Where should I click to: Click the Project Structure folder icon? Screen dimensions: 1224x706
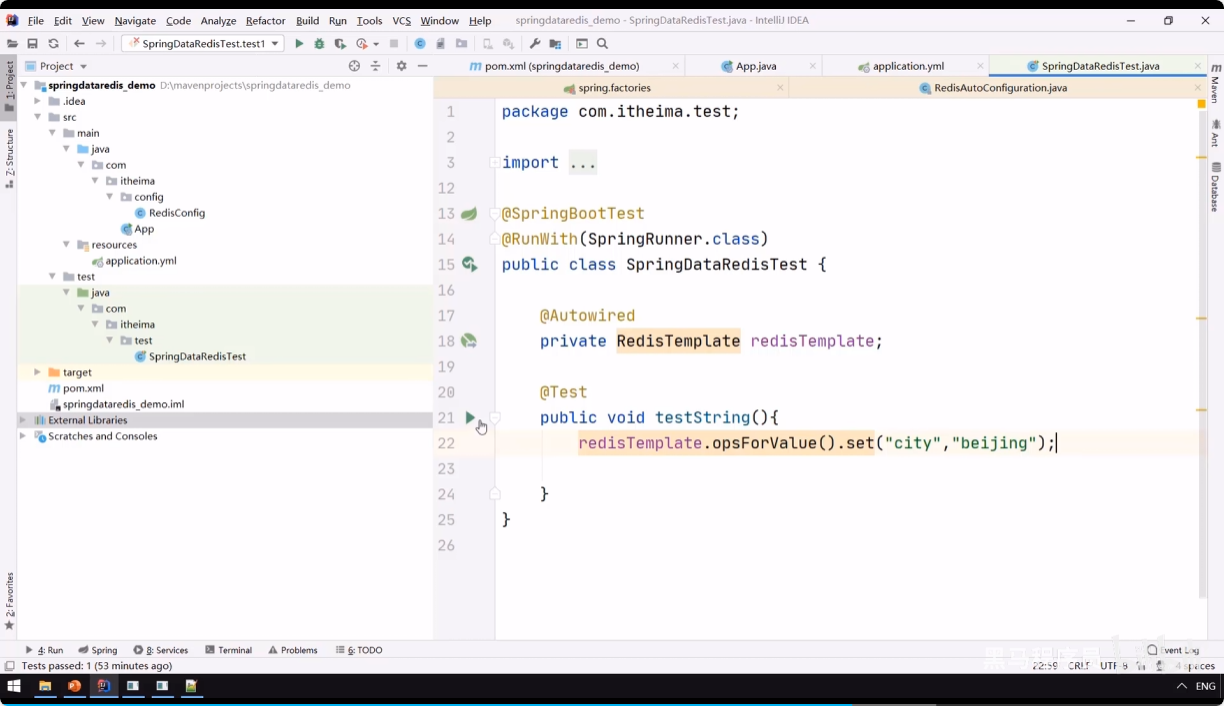coord(555,44)
